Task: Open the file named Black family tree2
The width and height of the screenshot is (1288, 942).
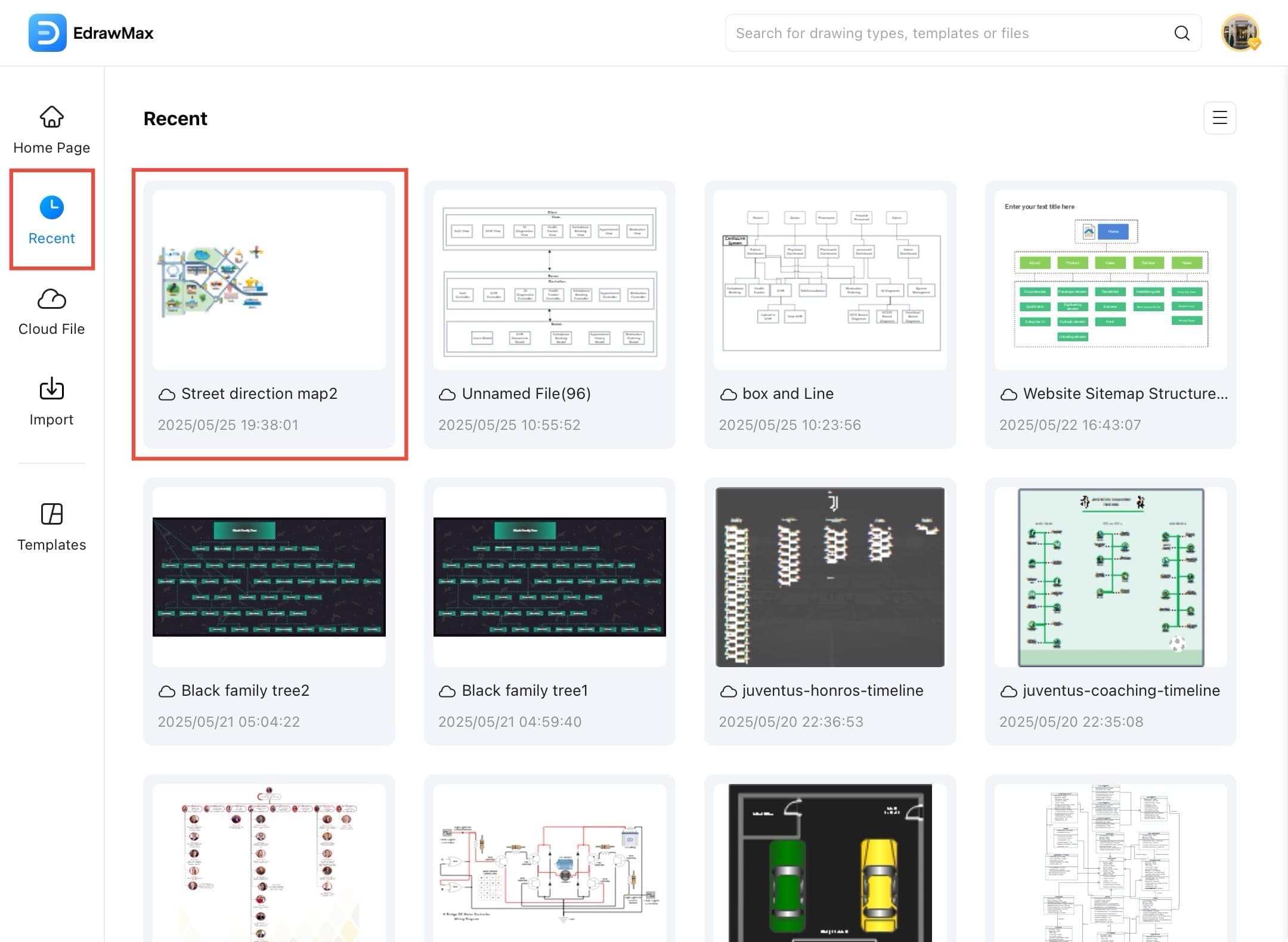Action: (x=269, y=577)
